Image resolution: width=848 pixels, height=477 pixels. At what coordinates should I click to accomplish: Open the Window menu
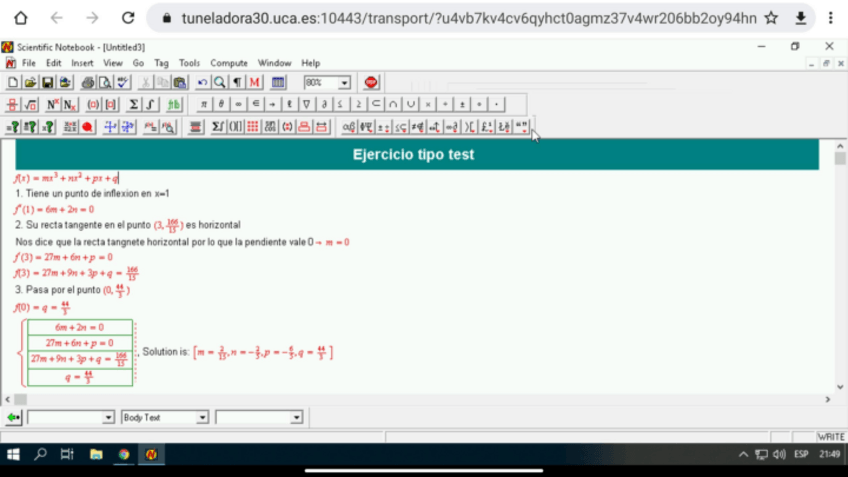point(274,63)
